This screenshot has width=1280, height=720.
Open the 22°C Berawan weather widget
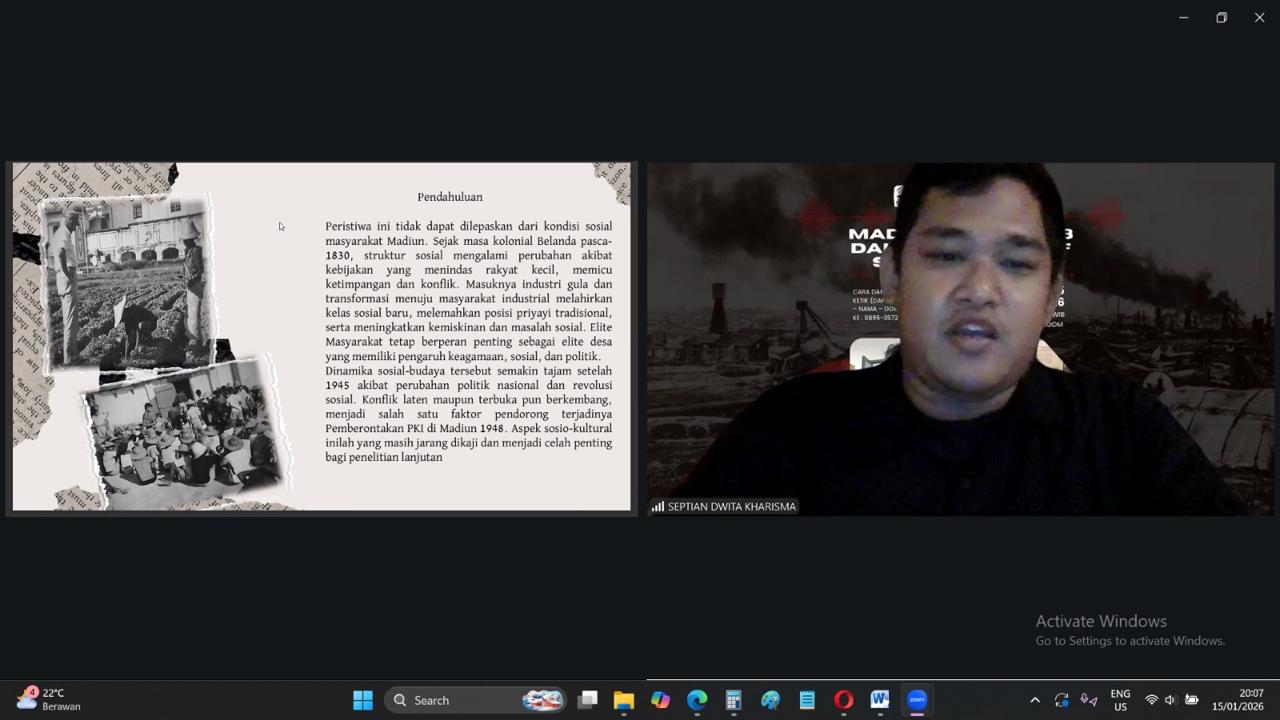[x=50, y=700]
